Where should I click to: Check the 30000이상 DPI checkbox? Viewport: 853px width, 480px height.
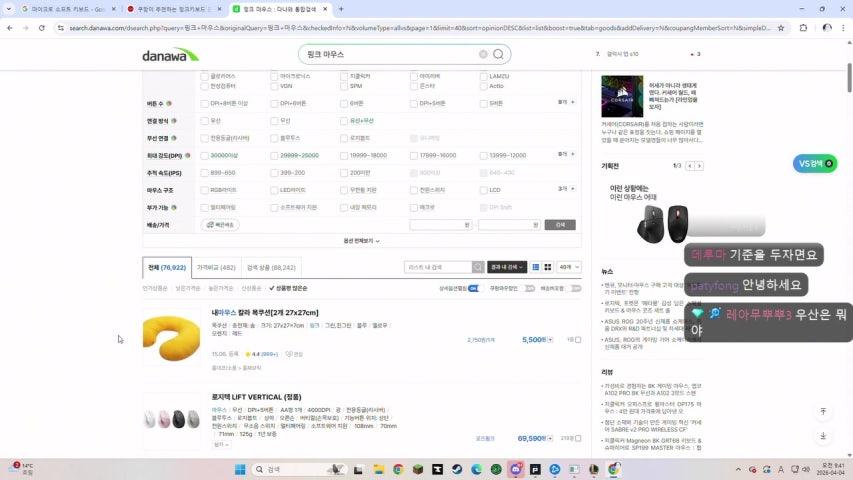205,155
